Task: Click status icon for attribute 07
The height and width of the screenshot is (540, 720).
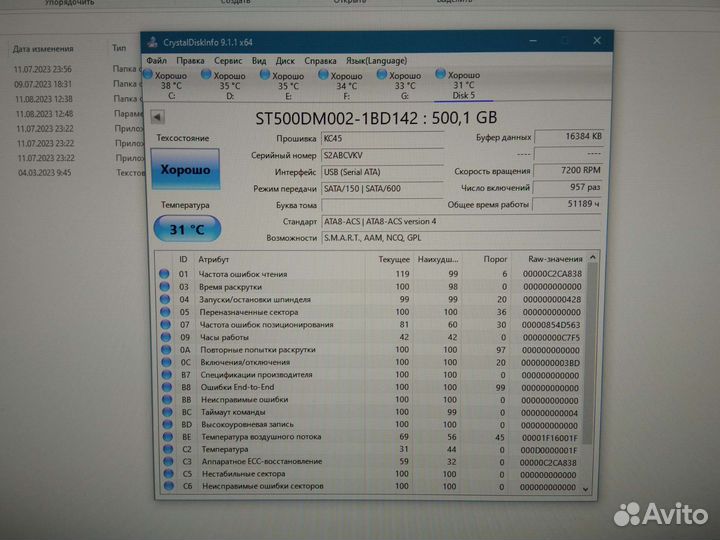Action: [165, 324]
